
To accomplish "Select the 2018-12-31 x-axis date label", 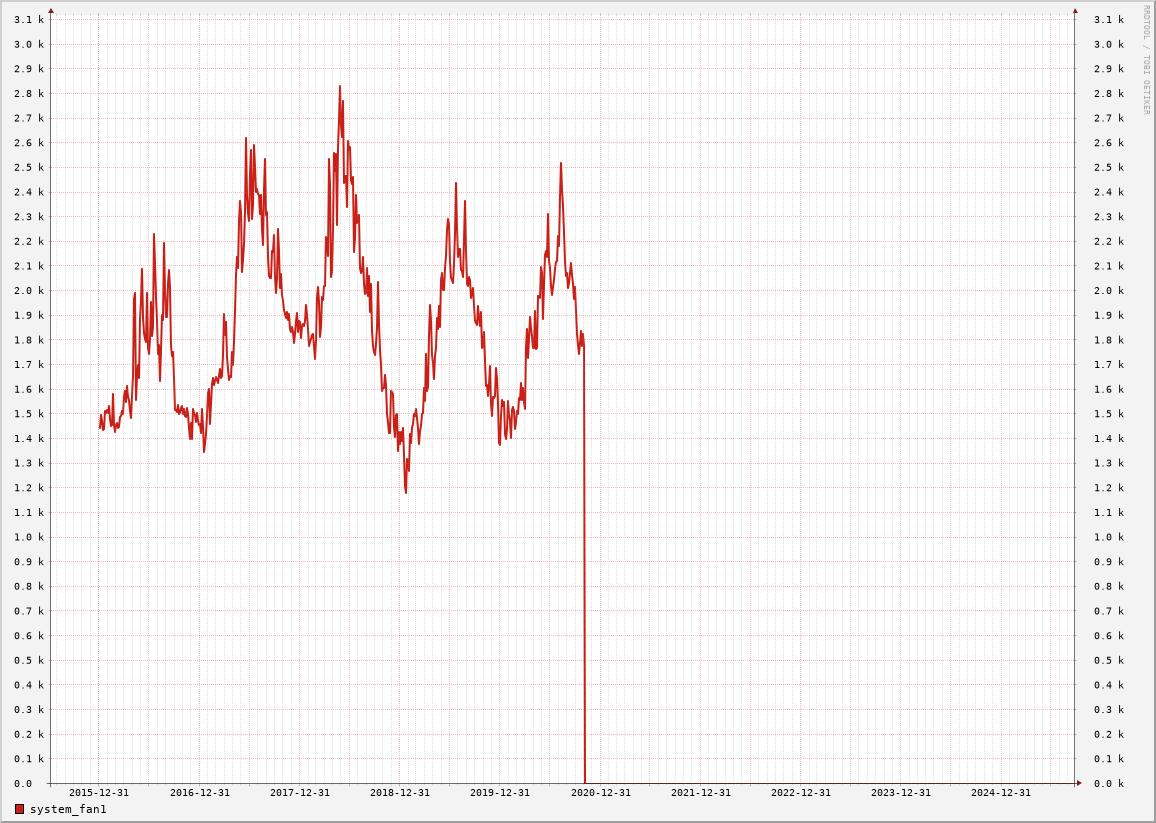I will pos(400,793).
